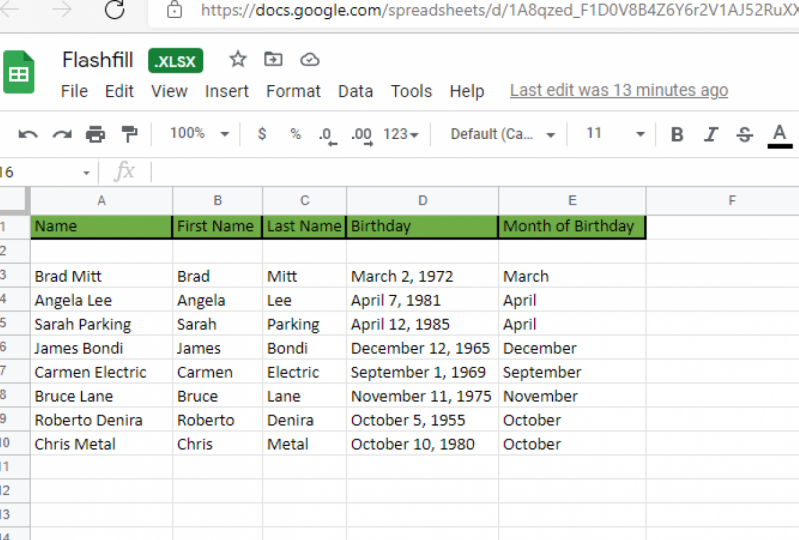Click the format as currency dollar button
The width and height of the screenshot is (799, 540).
(x=262, y=134)
